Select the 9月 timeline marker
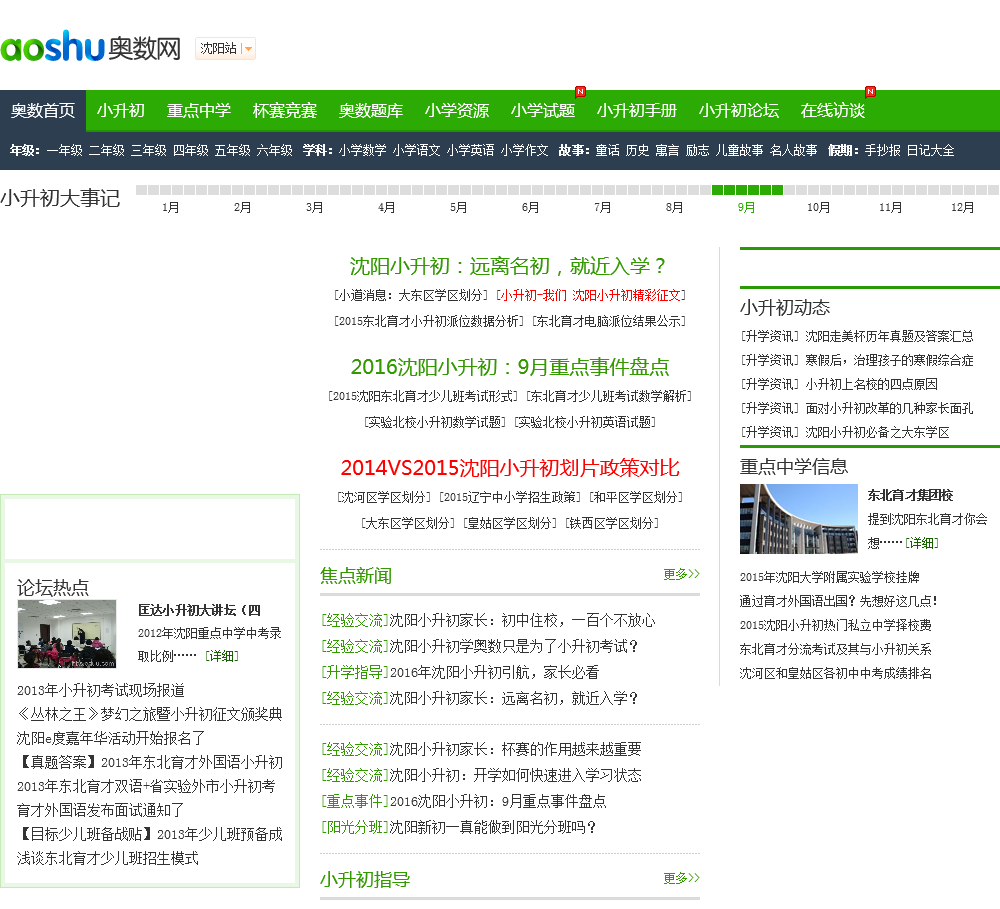Image resolution: width=1000 pixels, height=909 pixels. pyautogui.click(x=746, y=208)
